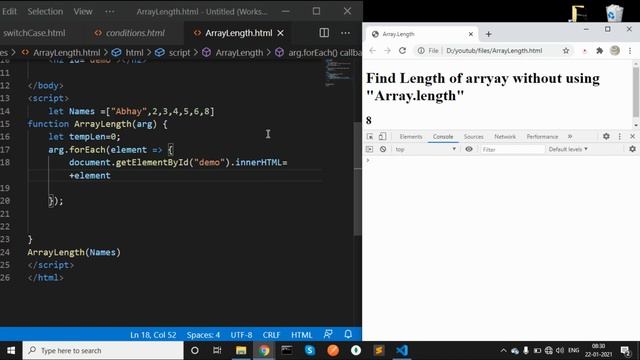This screenshot has width=640, height=360.
Task: Close the DevTools panel
Action: coord(633,136)
